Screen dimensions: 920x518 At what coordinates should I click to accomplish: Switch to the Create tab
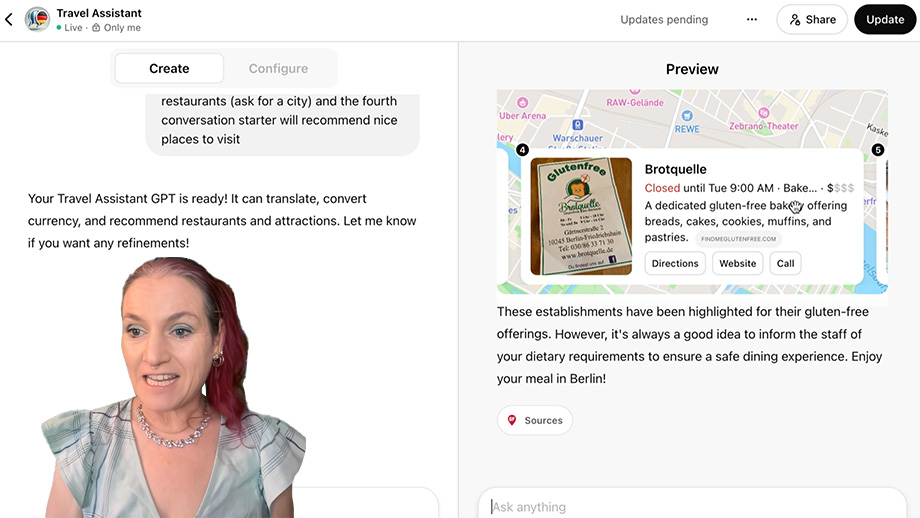169,69
